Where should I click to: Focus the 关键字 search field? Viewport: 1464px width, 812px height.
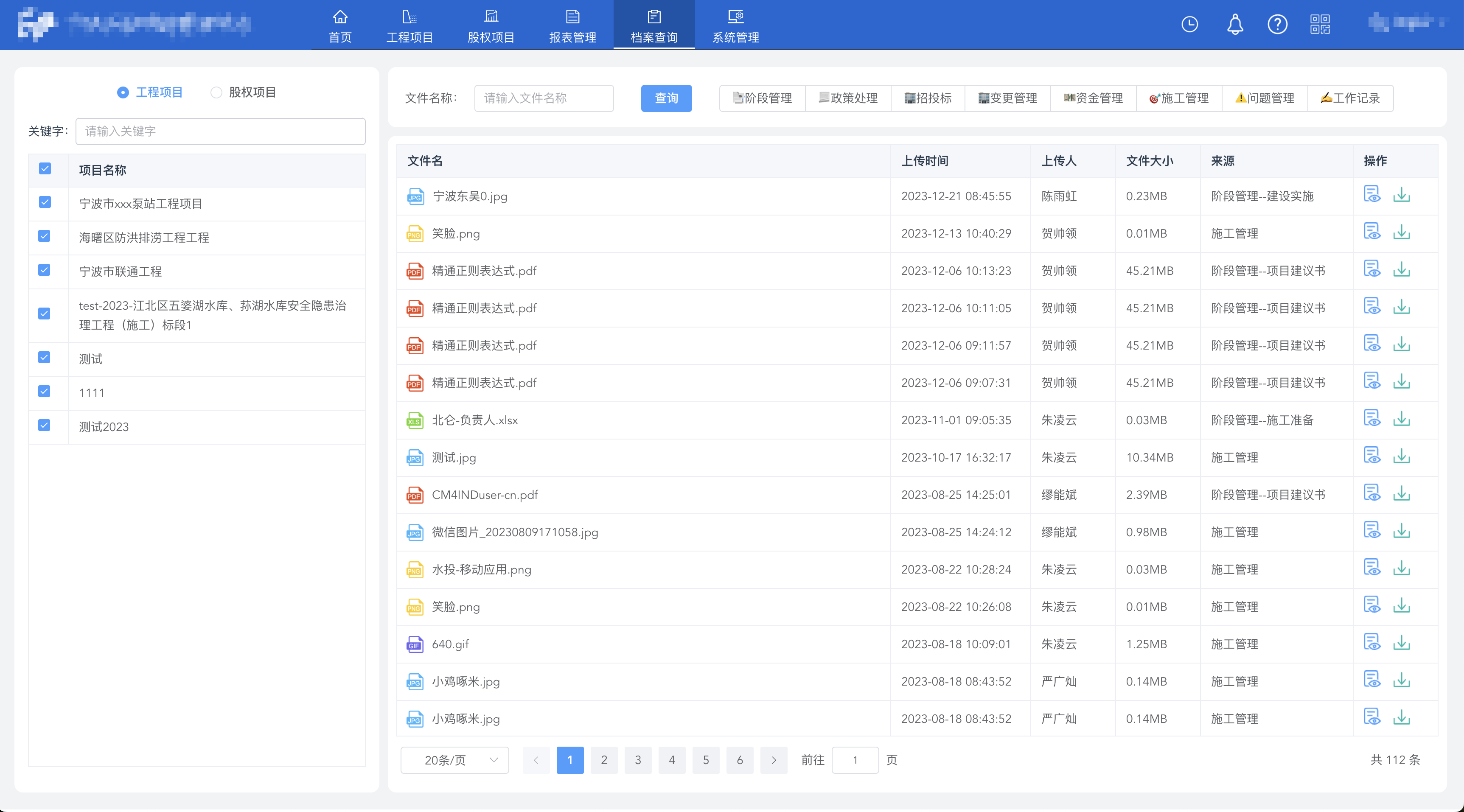[x=221, y=131]
